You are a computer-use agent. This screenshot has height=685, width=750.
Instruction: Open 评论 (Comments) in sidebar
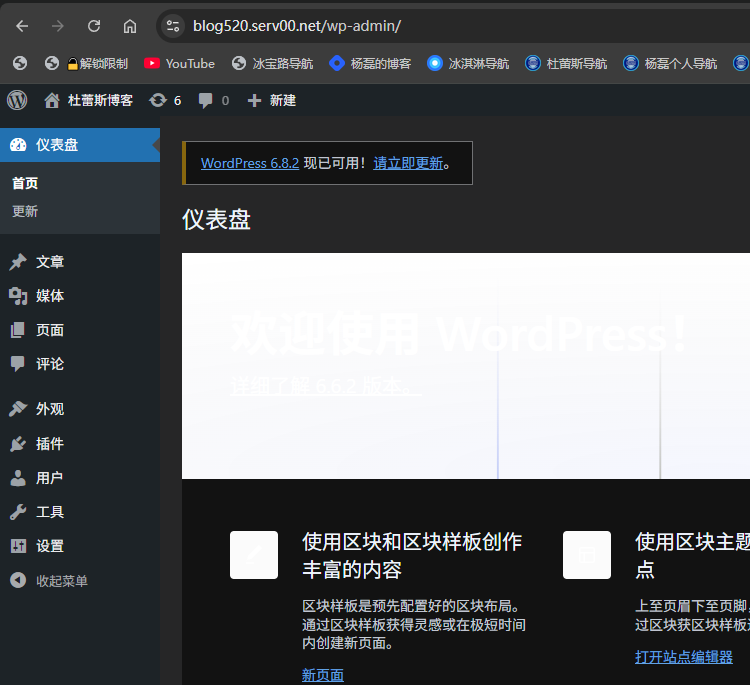point(50,364)
